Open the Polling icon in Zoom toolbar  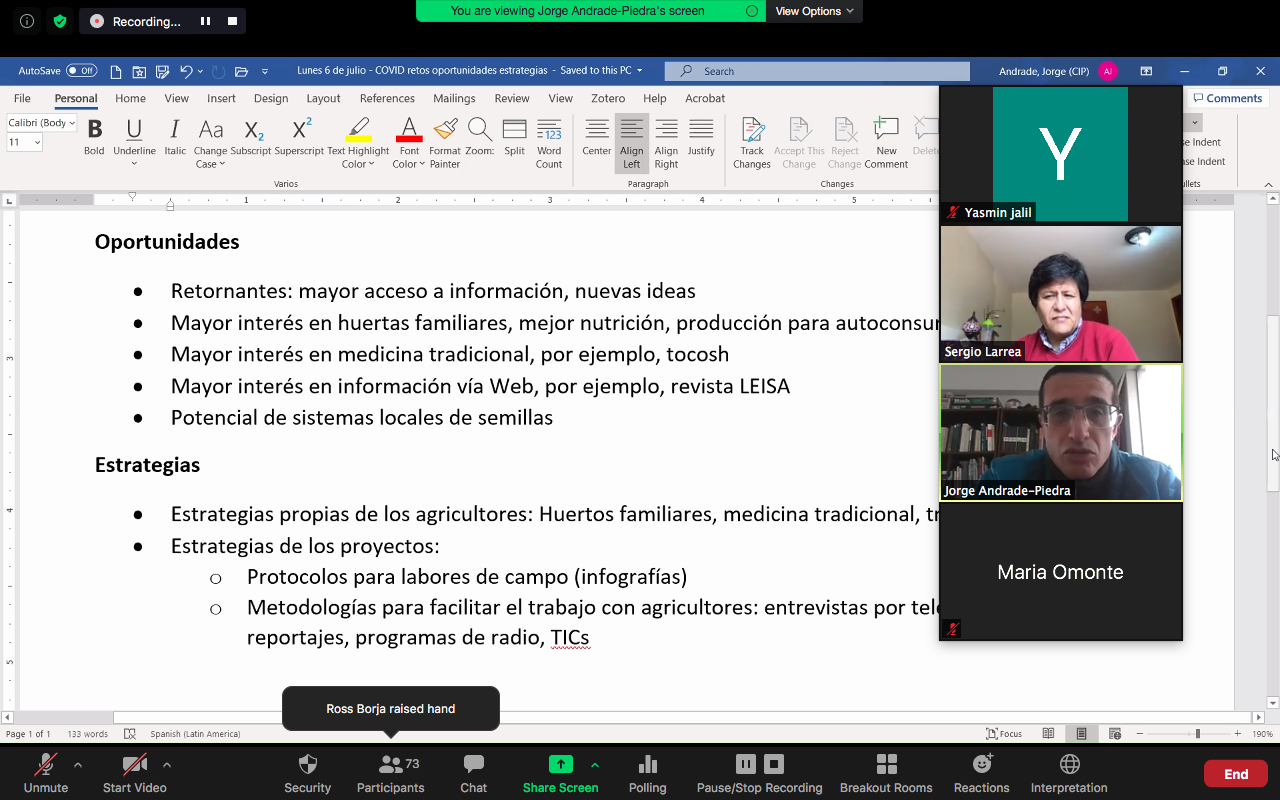[x=647, y=765]
